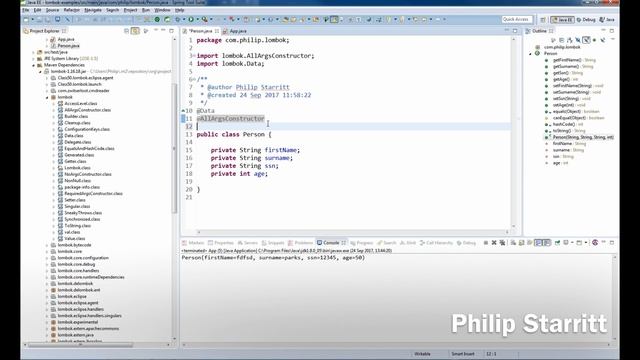Viewport: 640px width, 360px height.
Task: Toggle Show Console When Standard Out Changes
Action: coord(538,243)
